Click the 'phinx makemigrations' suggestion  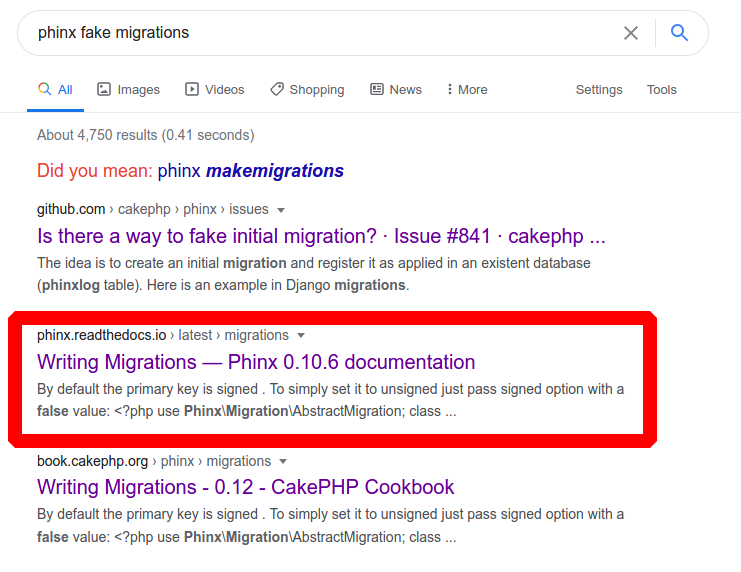[x=250, y=171]
